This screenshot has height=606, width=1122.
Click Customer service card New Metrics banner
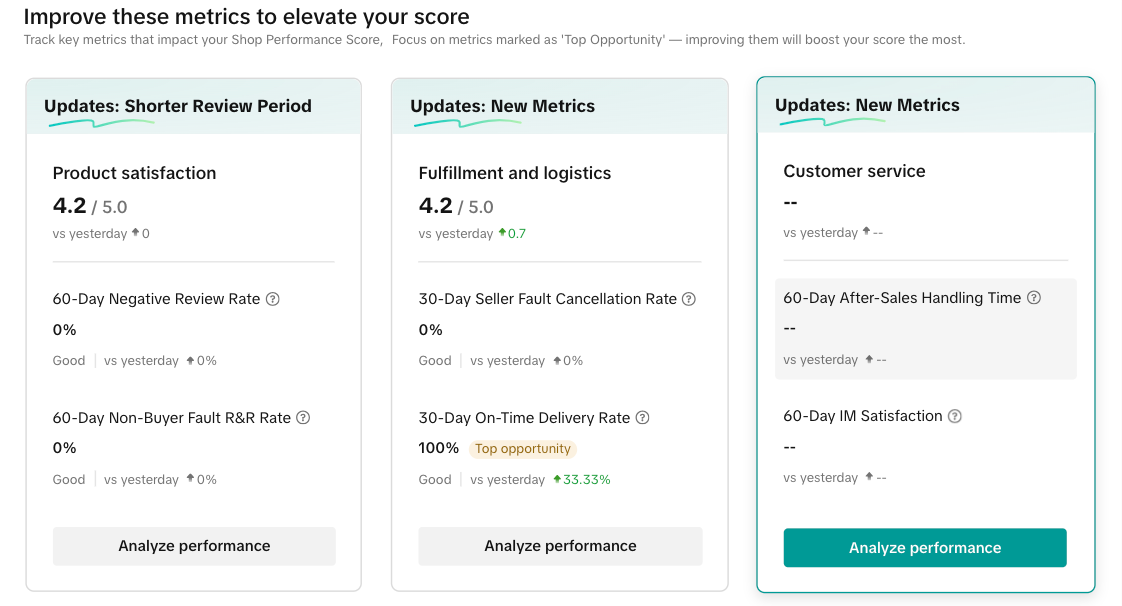[x=867, y=105]
